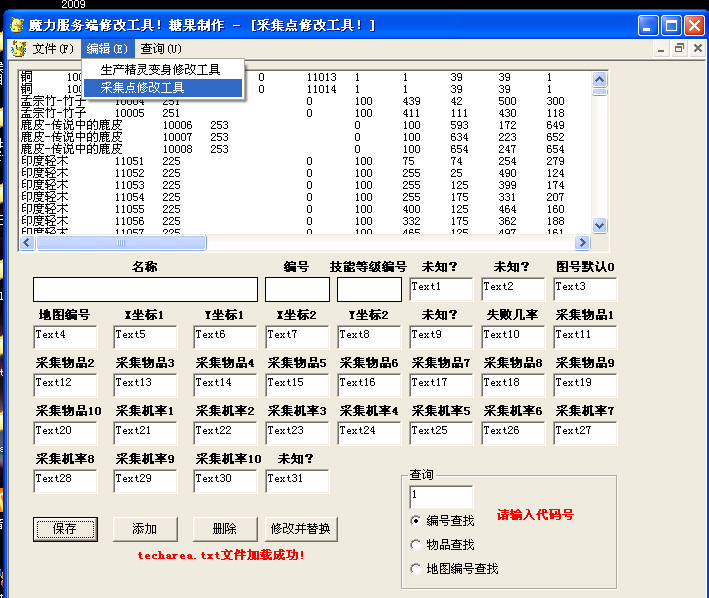Open the 文件(F) menu
709x598 pixels.
click(52, 48)
